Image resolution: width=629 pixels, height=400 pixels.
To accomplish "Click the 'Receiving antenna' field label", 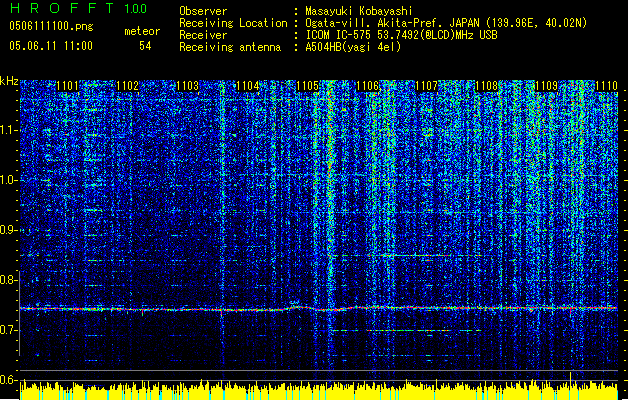I will coord(230,47).
